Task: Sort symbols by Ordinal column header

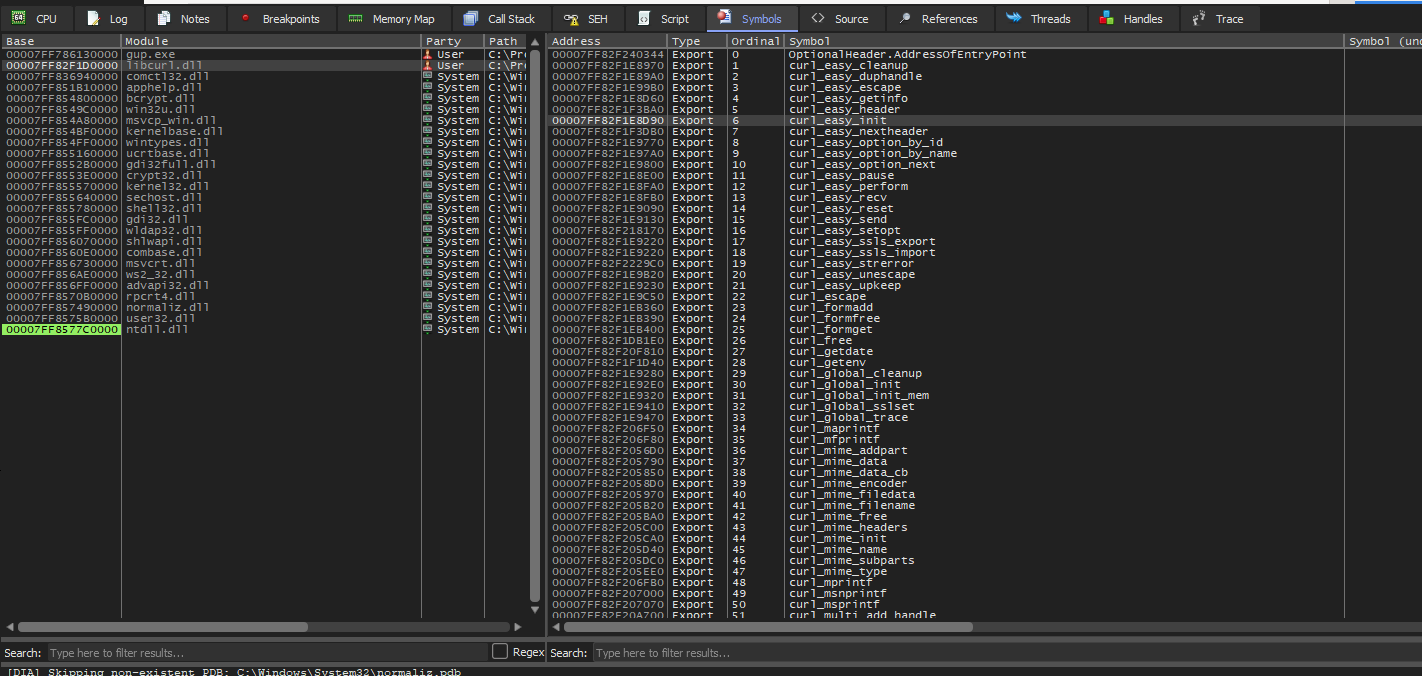Action: [x=755, y=41]
